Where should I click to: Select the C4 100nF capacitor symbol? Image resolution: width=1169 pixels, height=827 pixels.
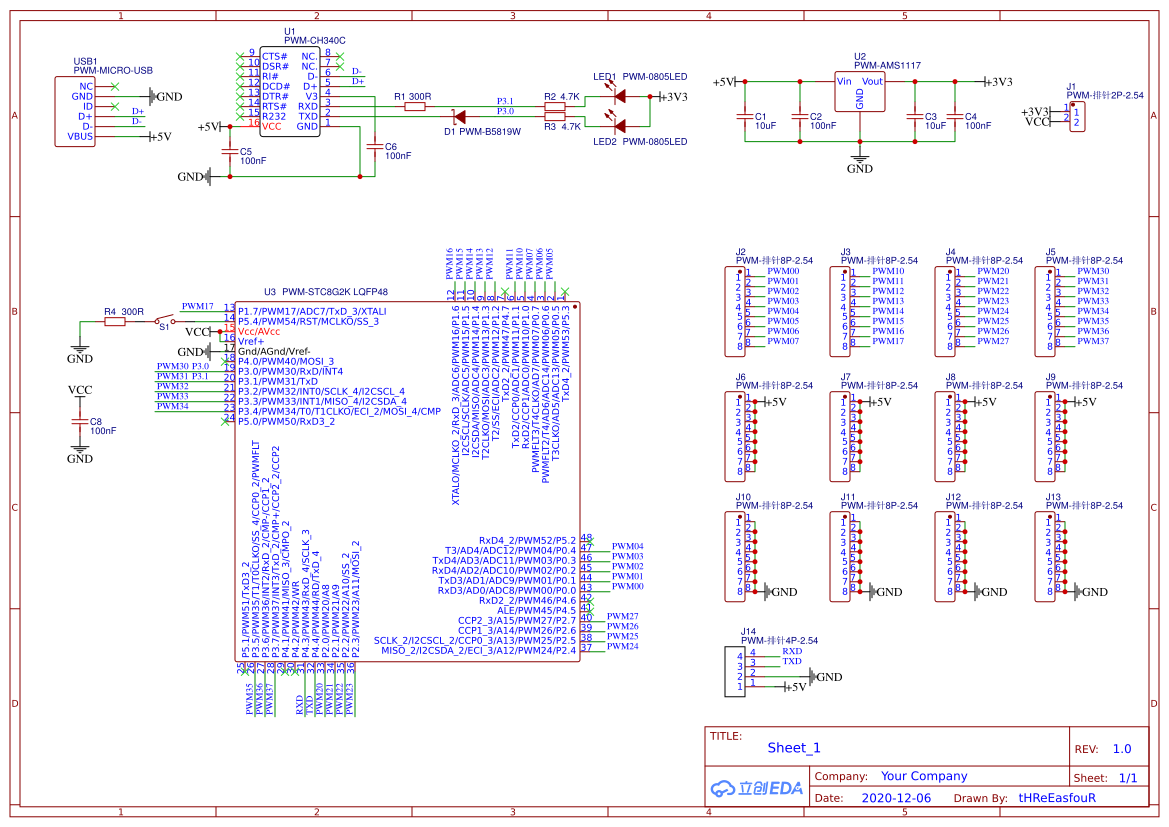point(955,116)
